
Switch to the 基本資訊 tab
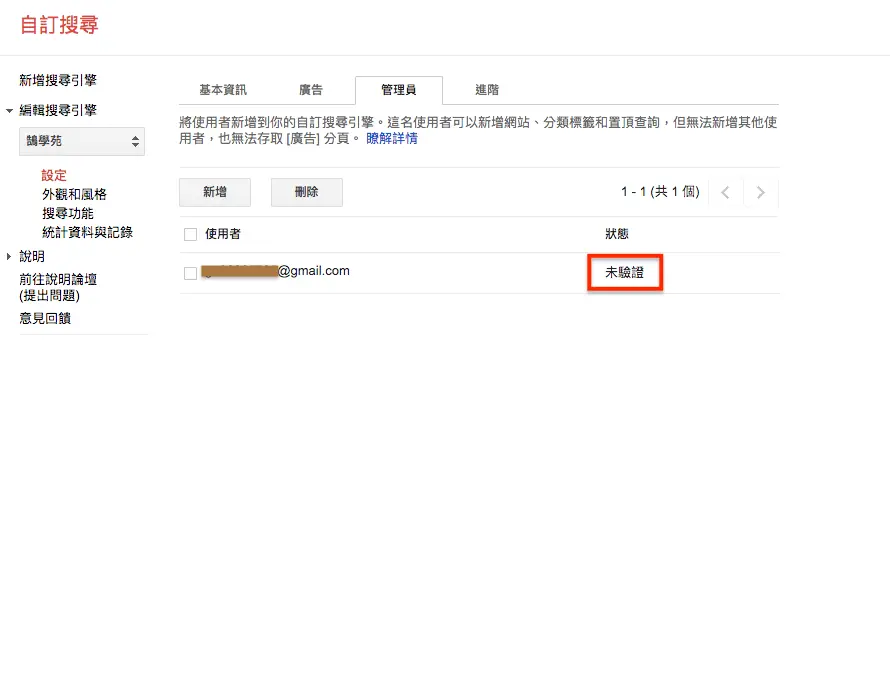click(223, 90)
